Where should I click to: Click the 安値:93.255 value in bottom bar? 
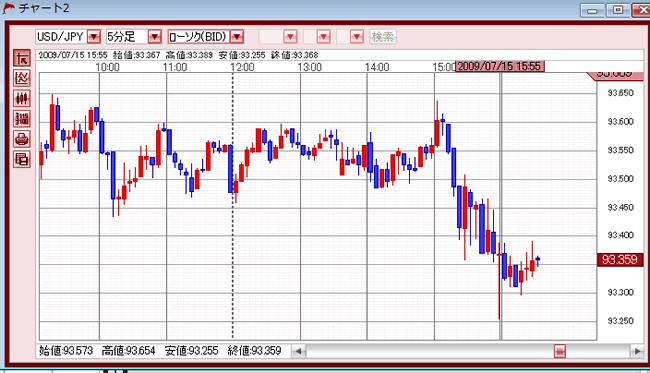click(192, 351)
